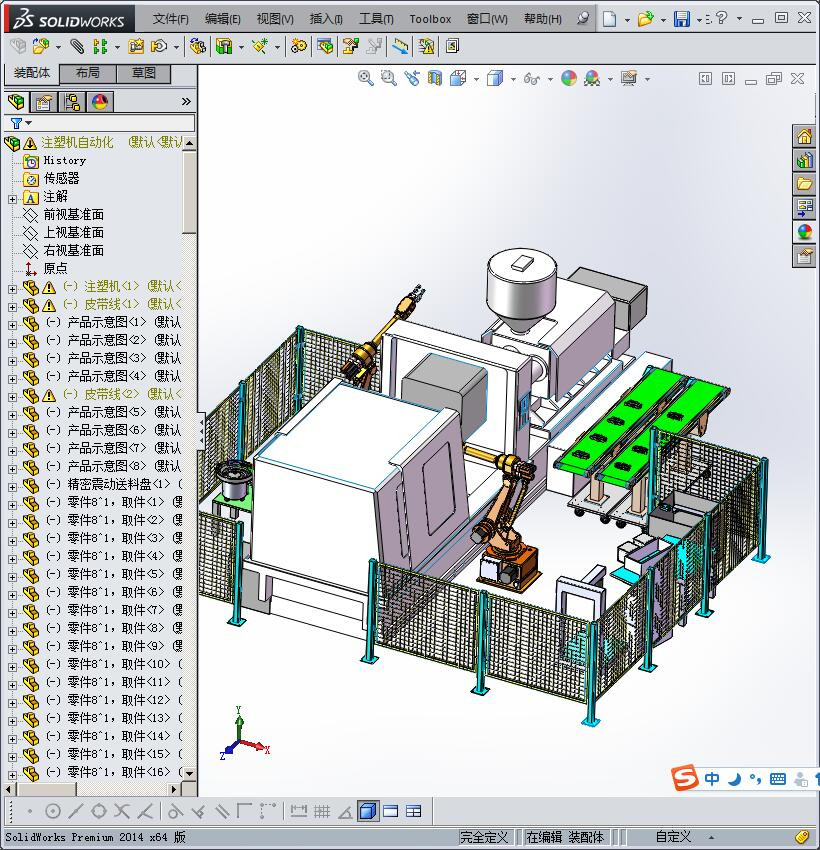Click the New document icon
The width and height of the screenshot is (820, 850).
pos(610,19)
